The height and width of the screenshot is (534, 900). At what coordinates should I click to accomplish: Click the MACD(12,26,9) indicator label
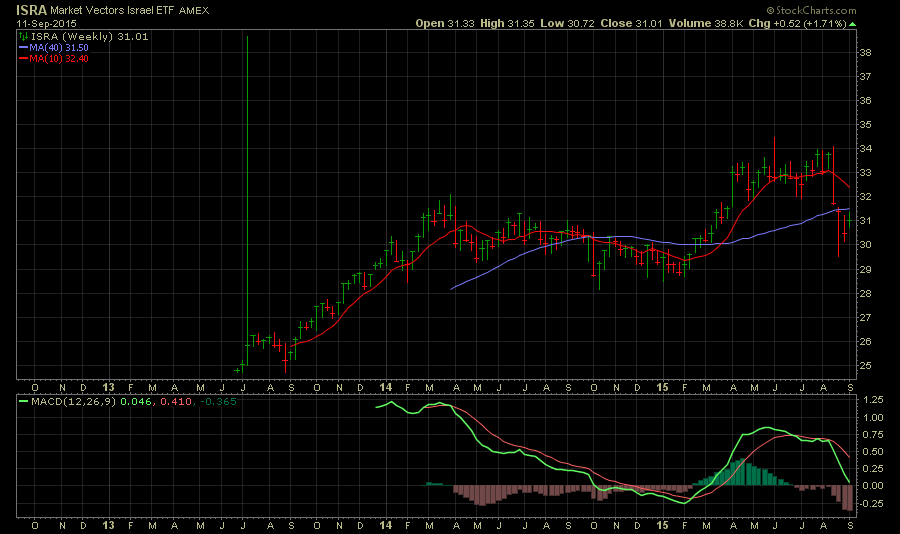73,401
